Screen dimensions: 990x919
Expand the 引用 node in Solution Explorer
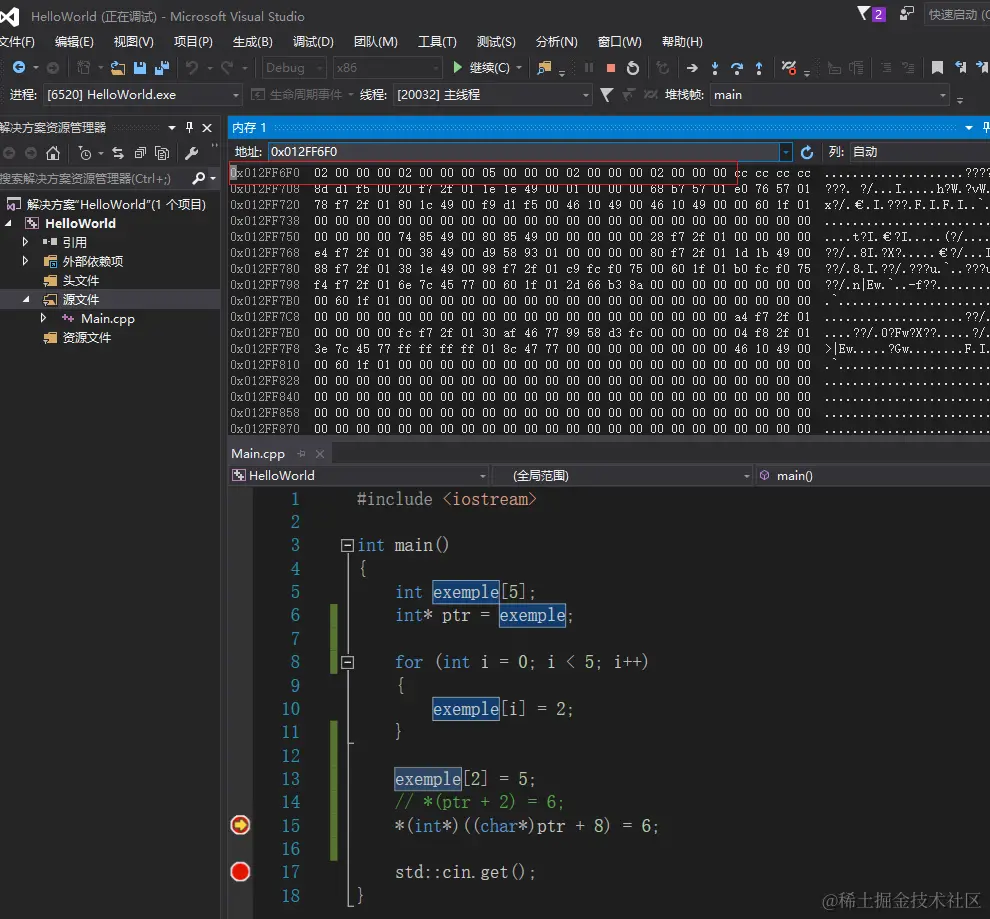[x=25, y=242]
